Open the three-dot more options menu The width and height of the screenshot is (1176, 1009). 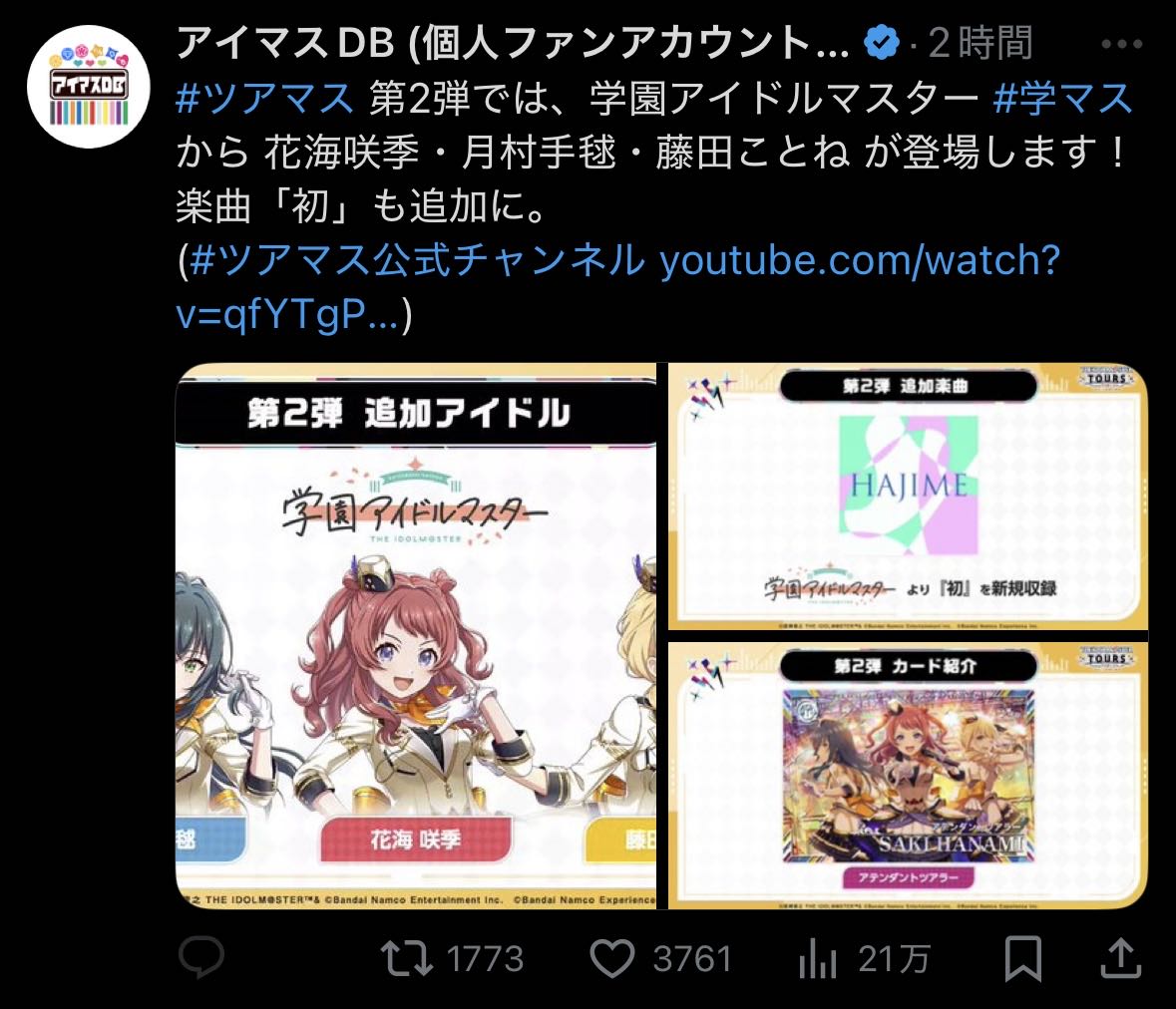(x=1121, y=44)
